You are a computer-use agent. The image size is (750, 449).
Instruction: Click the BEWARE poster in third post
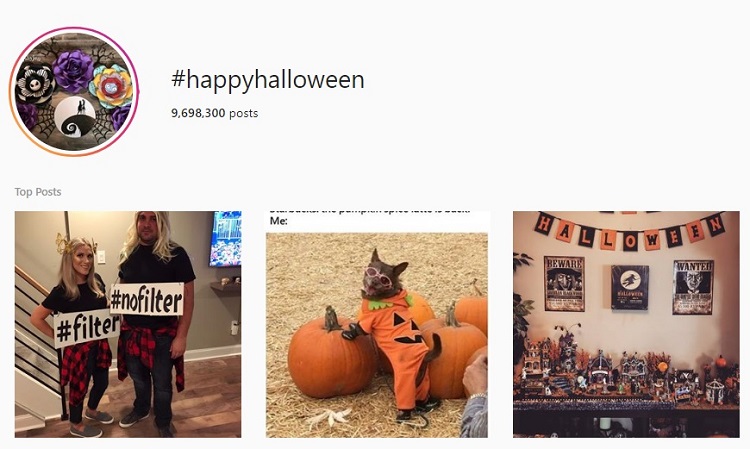tap(564, 284)
